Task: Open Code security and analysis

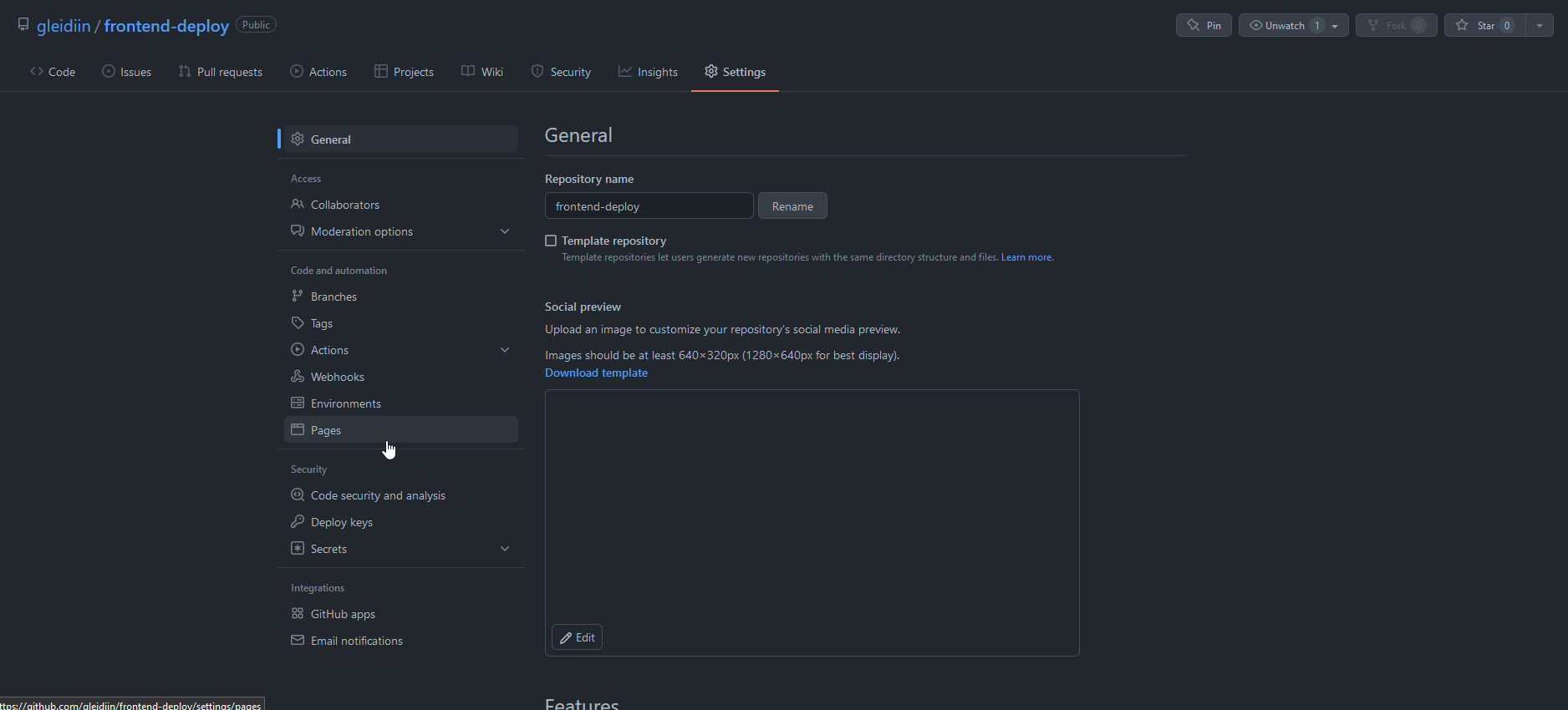Action: pos(401,494)
